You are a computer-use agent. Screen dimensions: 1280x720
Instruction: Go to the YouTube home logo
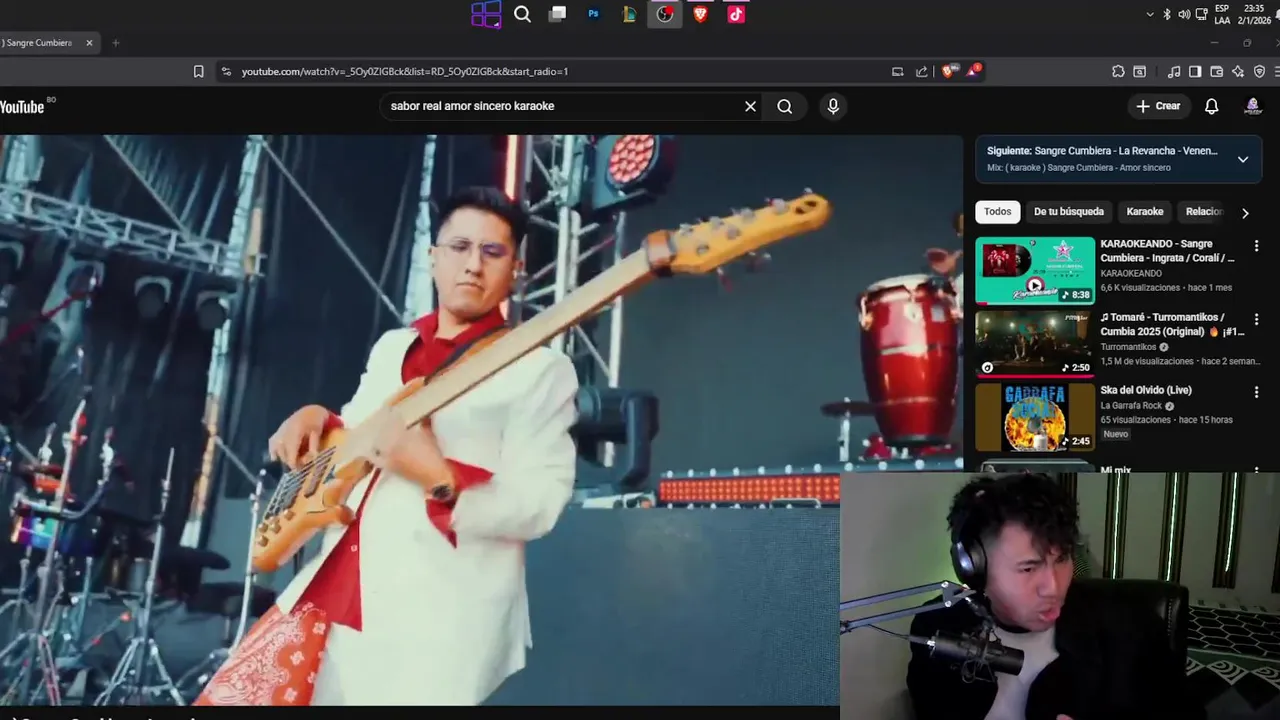click(24, 106)
